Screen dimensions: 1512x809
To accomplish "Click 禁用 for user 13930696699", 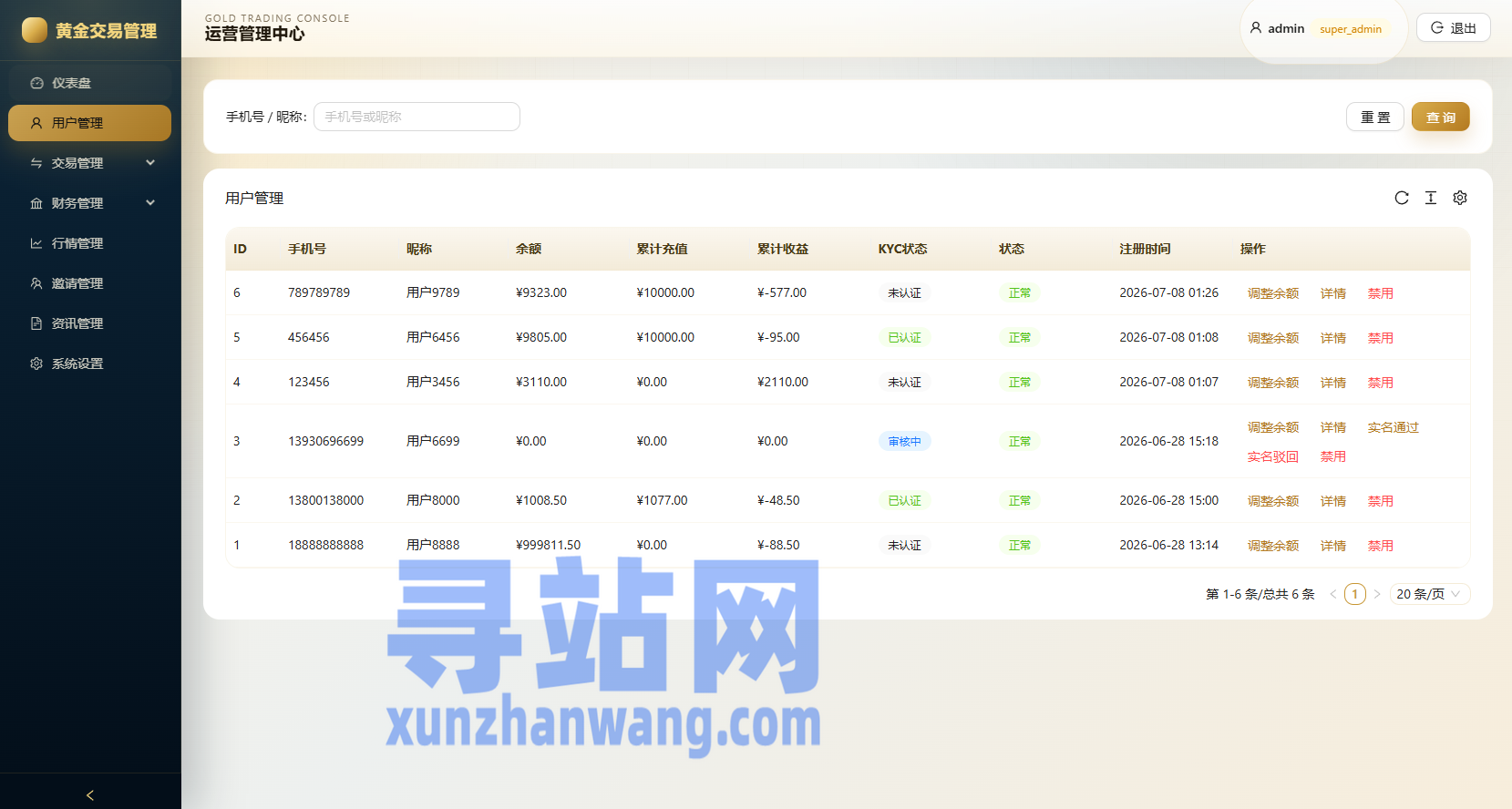I will click(1333, 456).
